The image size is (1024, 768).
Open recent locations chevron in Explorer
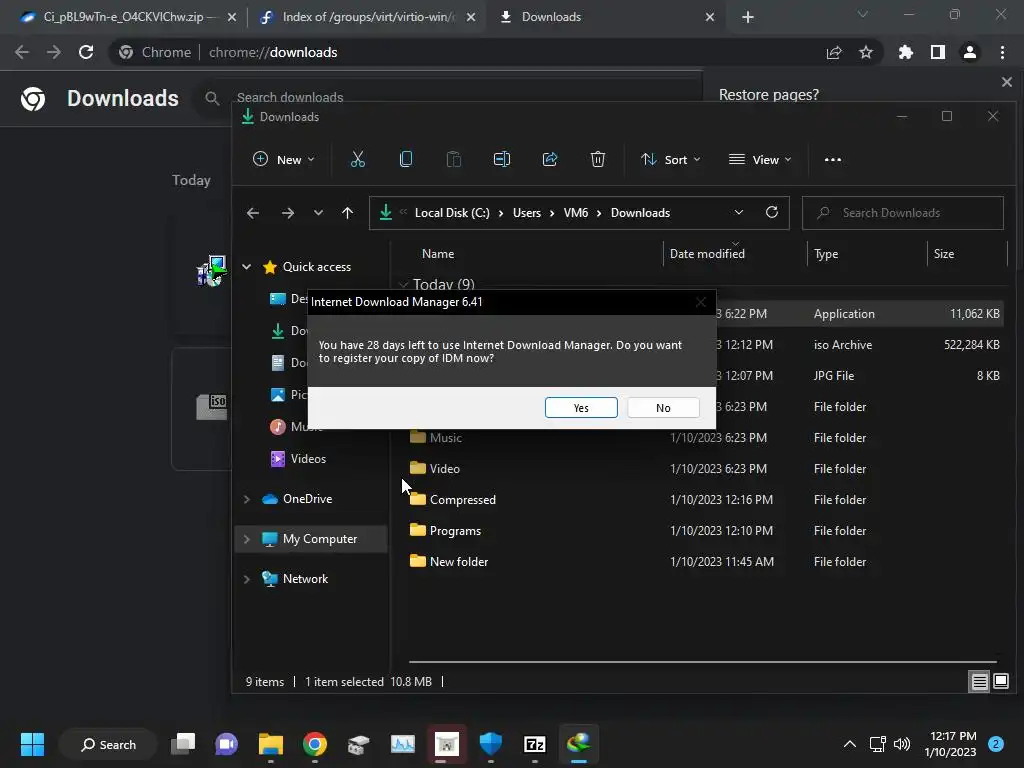(x=318, y=213)
